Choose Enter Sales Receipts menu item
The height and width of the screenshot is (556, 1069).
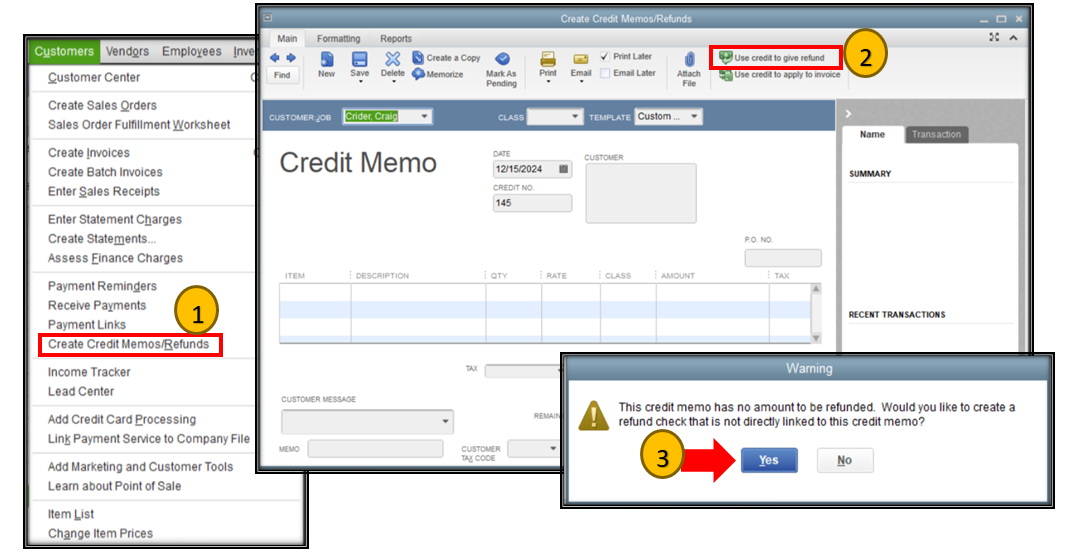click(x=104, y=191)
